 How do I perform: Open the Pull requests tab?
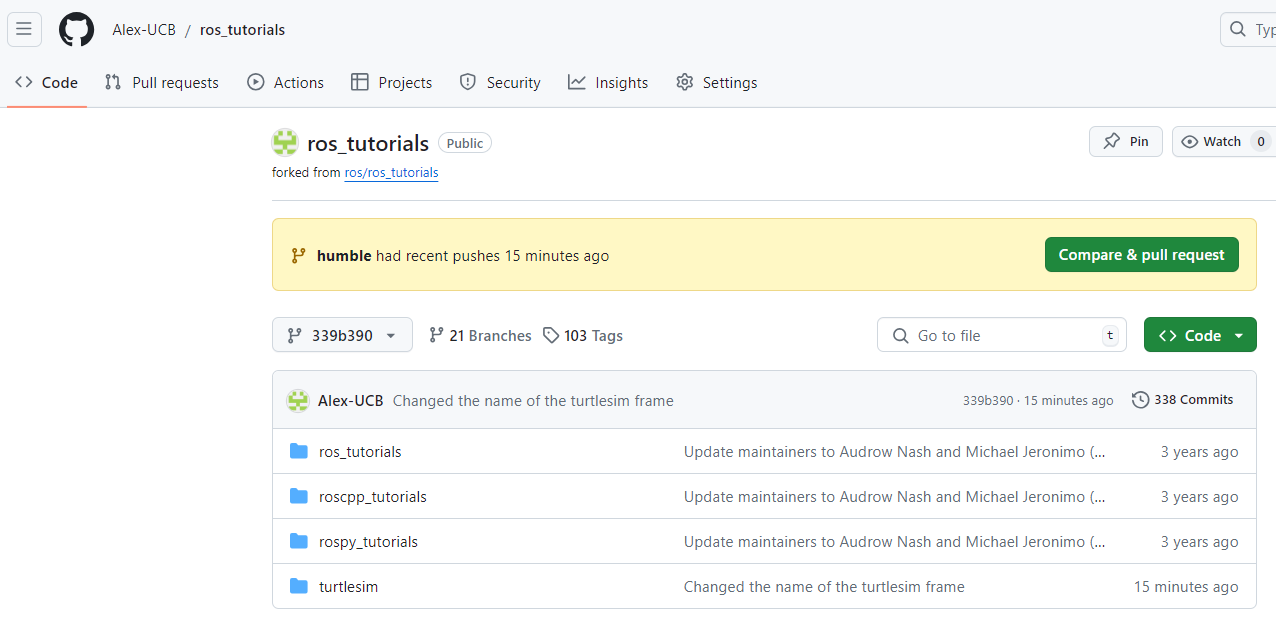click(162, 82)
